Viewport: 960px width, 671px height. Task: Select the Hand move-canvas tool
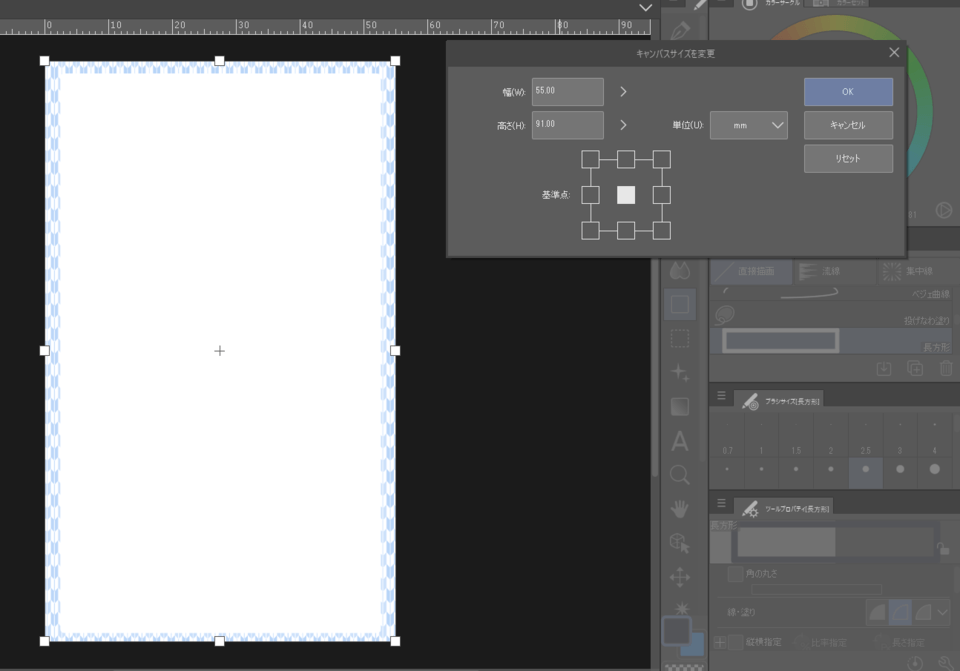(x=680, y=508)
